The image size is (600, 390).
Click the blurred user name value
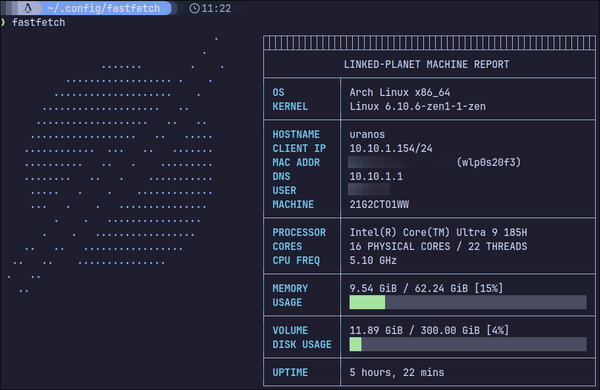pos(369,189)
